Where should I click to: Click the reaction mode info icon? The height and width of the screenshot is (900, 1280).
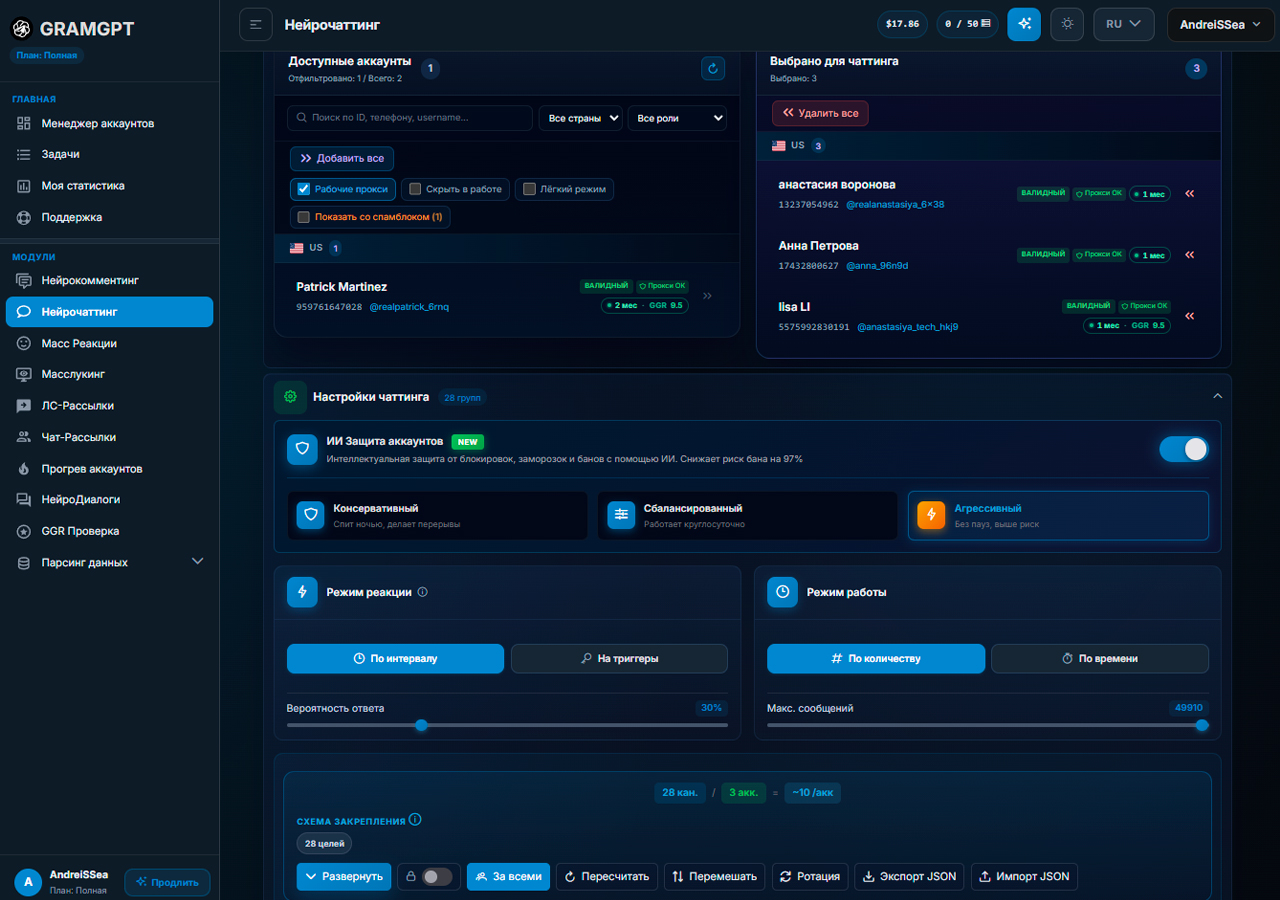[x=422, y=592]
